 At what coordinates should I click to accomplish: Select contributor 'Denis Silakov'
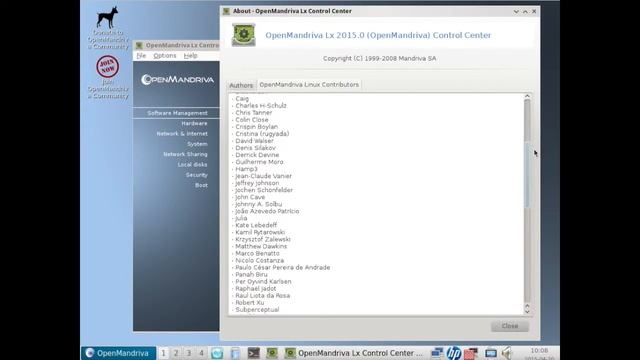(x=256, y=148)
